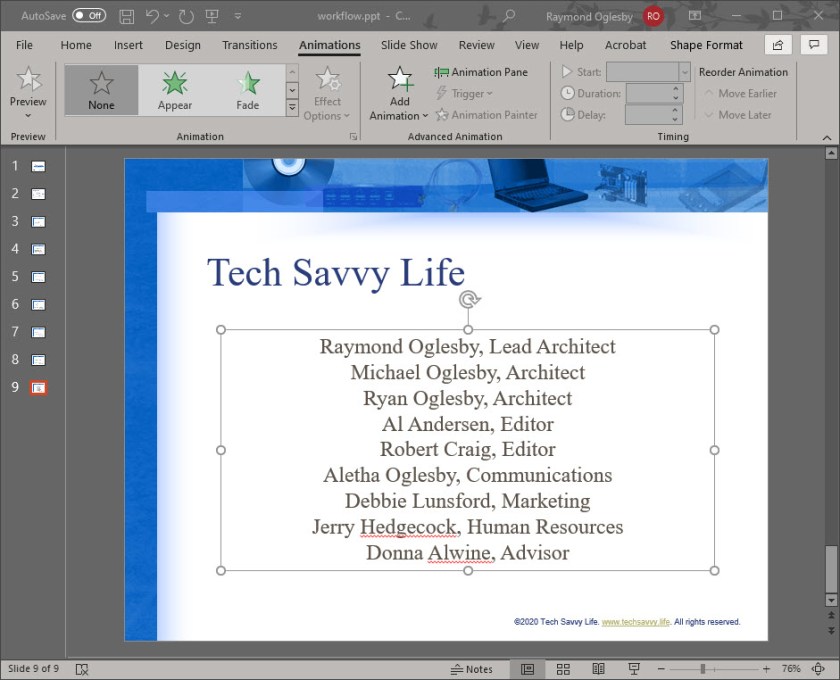
Task: Apply the Appear animation effect
Action: tap(173, 89)
